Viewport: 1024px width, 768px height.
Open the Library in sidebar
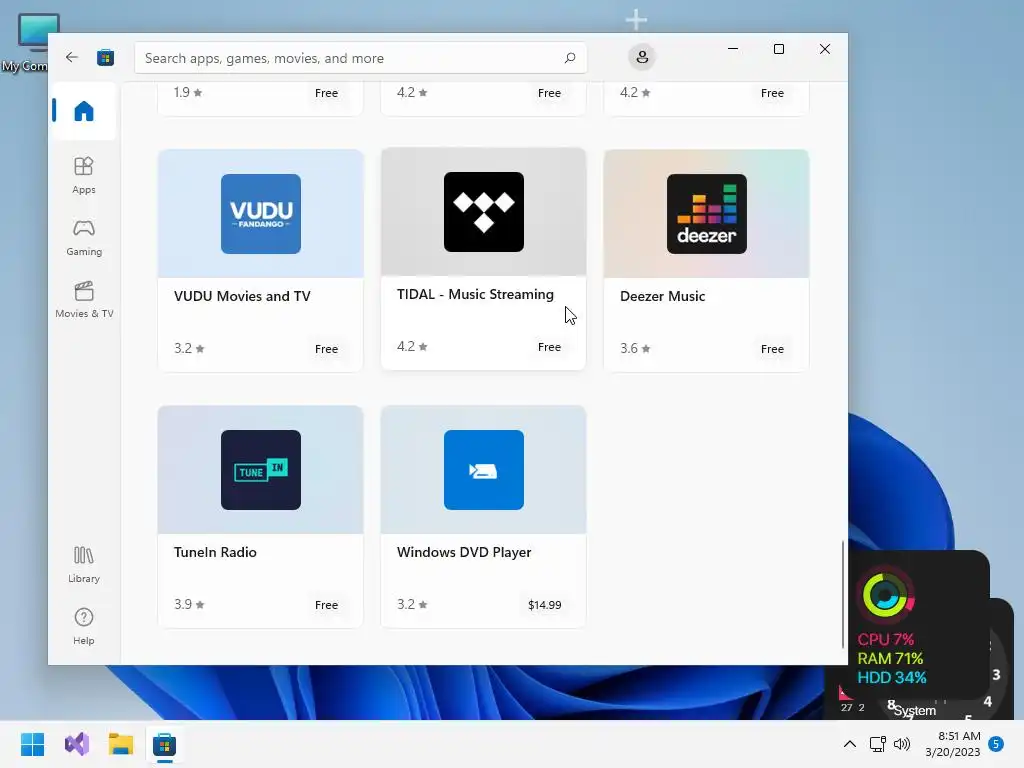pyautogui.click(x=84, y=564)
